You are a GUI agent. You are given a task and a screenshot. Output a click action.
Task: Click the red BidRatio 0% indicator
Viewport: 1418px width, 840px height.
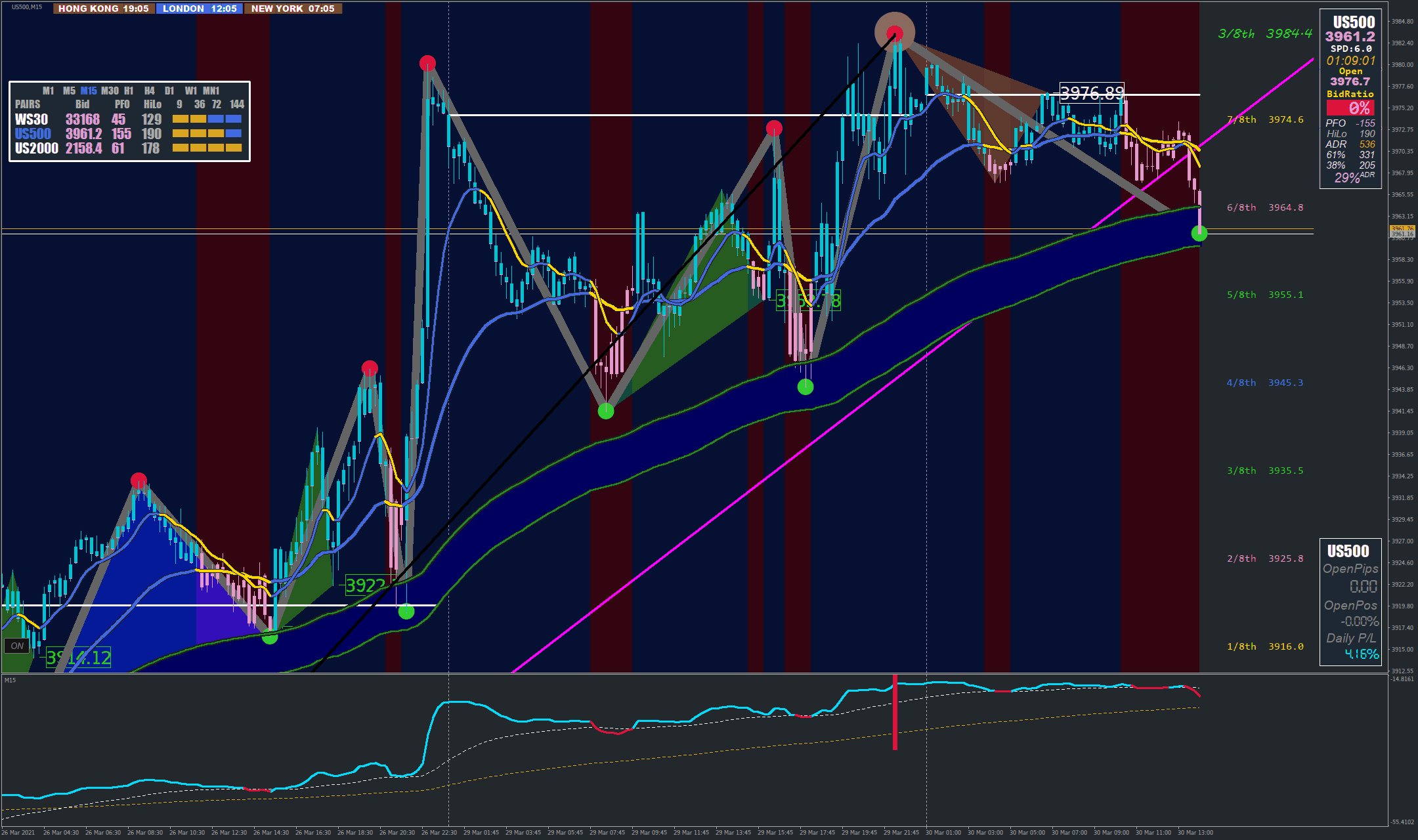(x=1350, y=108)
